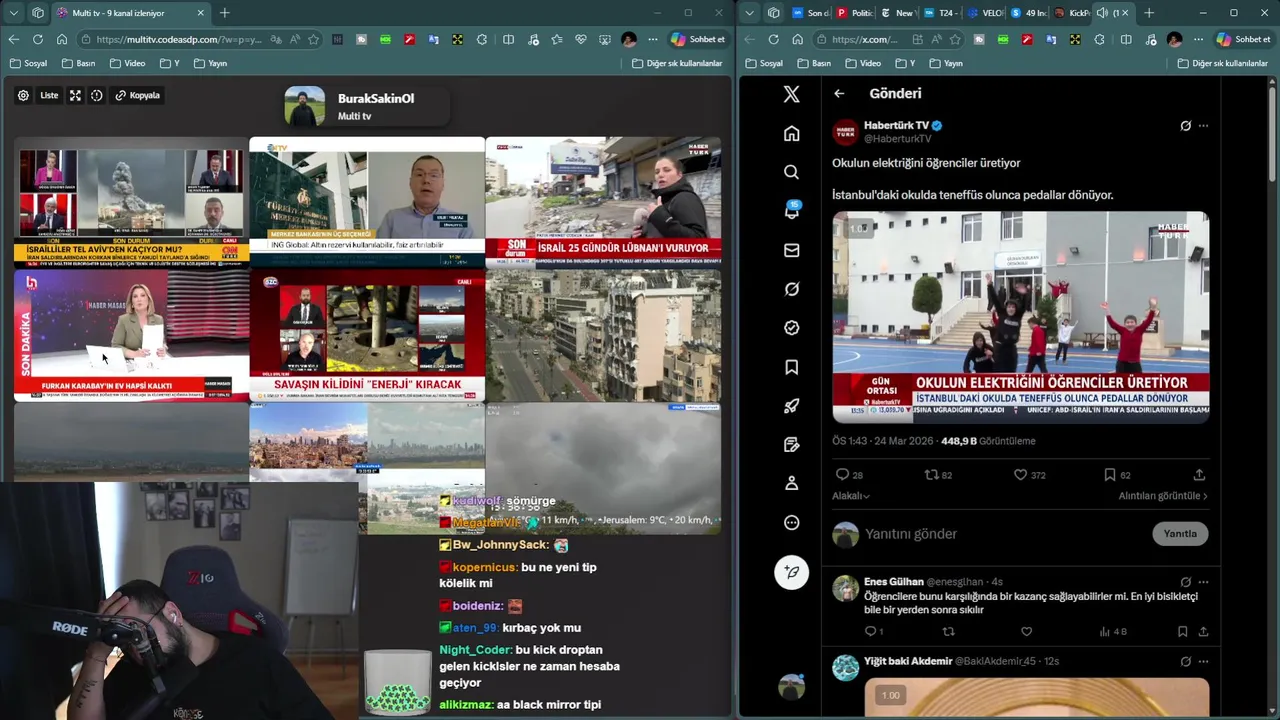Like the Habertürk post with 372 likes
Viewport: 1280px width, 720px height.
click(1029, 475)
